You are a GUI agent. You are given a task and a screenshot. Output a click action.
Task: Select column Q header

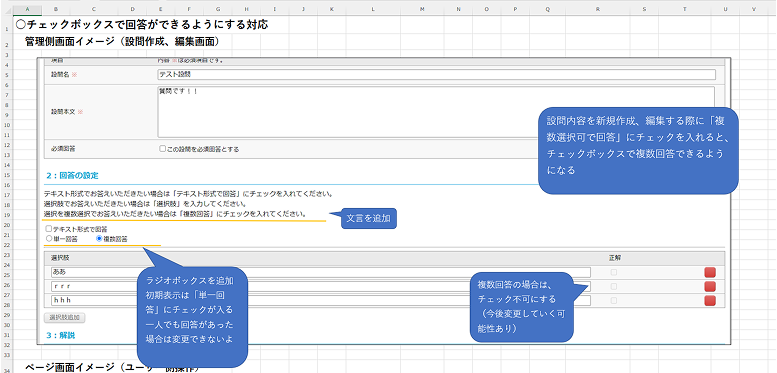click(547, 9)
